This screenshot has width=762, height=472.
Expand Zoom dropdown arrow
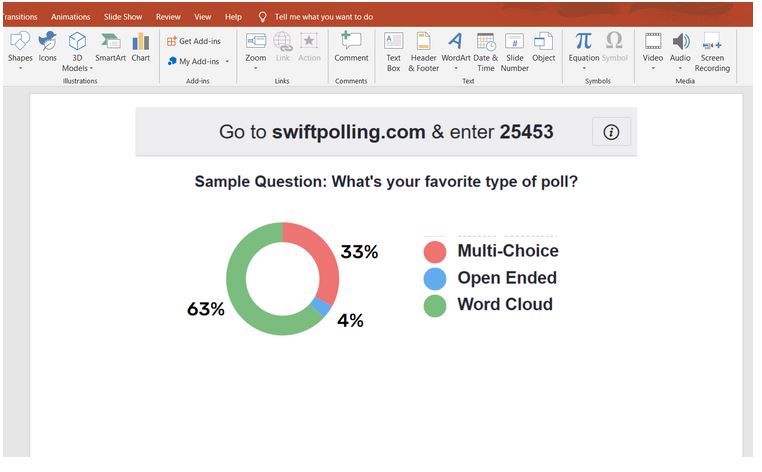coord(256,69)
